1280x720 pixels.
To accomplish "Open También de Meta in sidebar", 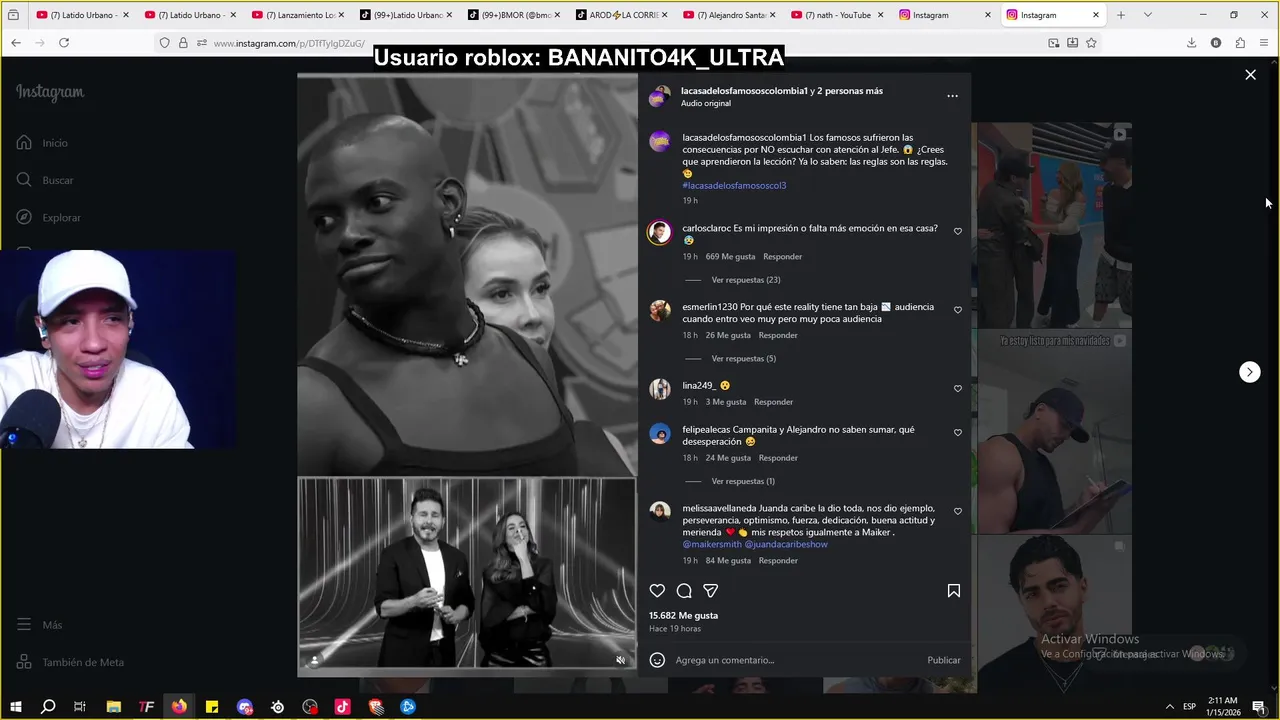I will click(70, 662).
